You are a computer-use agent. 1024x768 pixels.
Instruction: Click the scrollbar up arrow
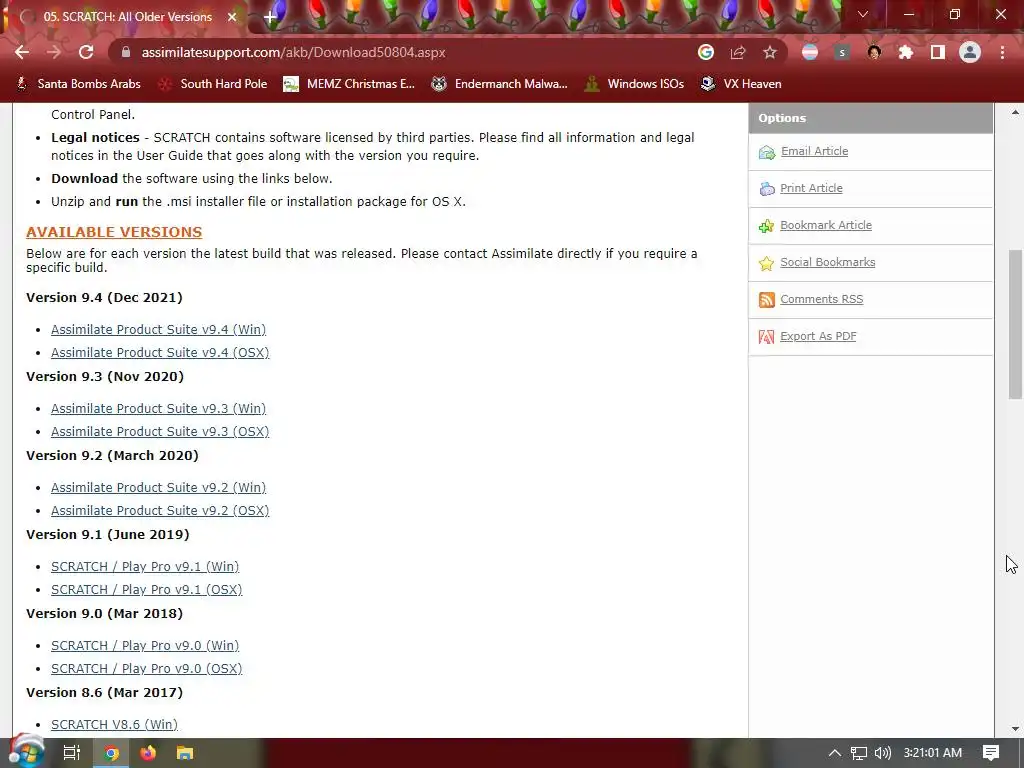tap(1015, 112)
